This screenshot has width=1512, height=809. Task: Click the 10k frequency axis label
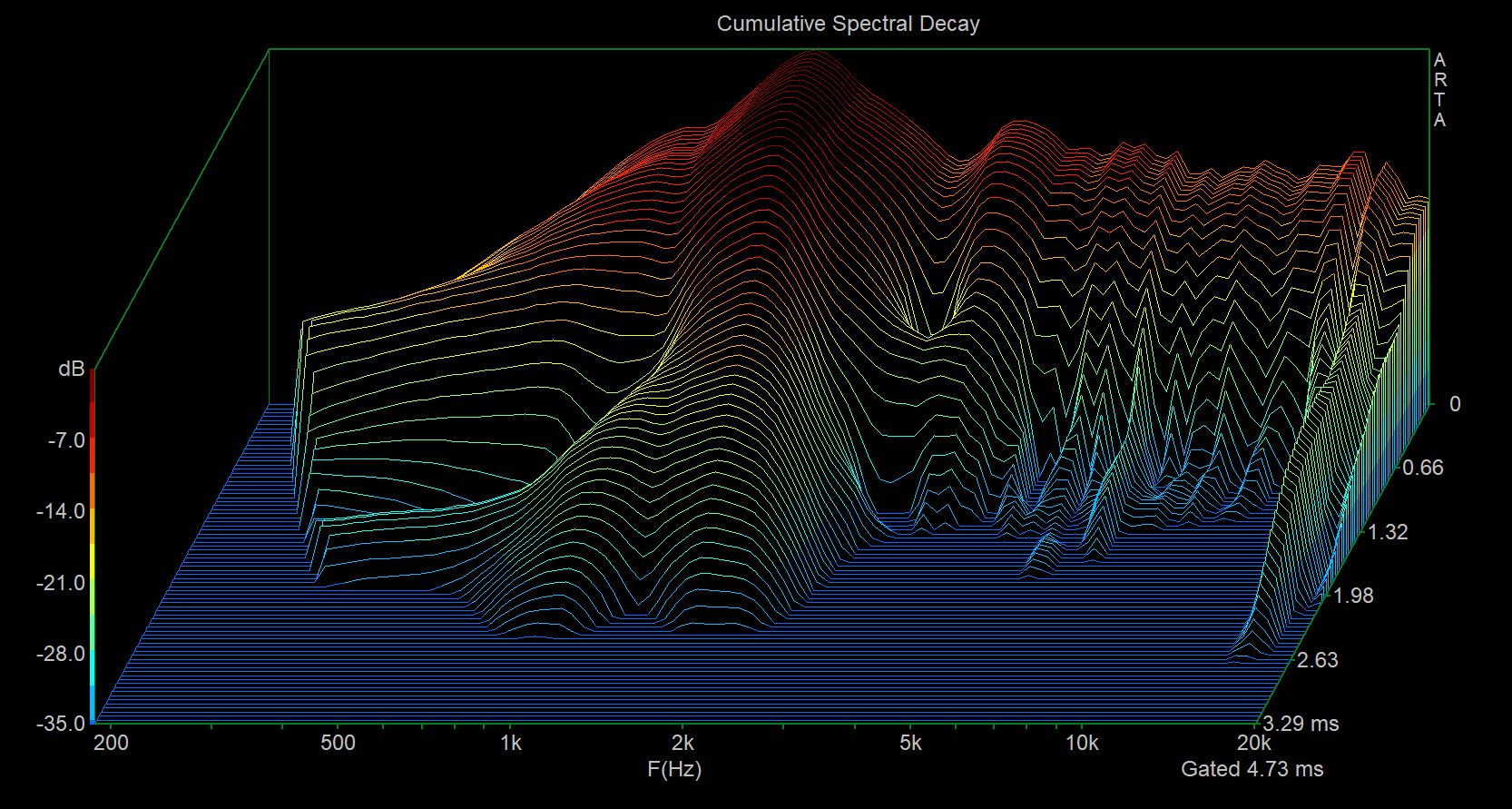point(1081,744)
